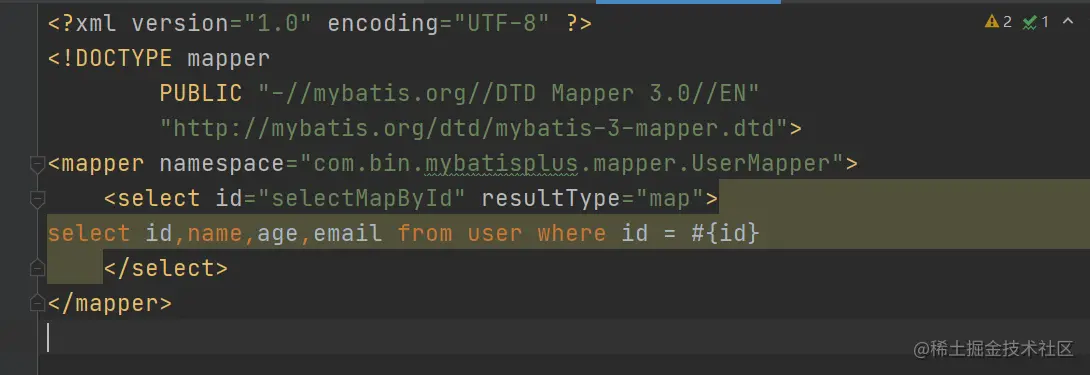Click the "from" keyword in the SQL statement
Image resolution: width=1090 pixels, height=375 pixels.
pos(425,233)
